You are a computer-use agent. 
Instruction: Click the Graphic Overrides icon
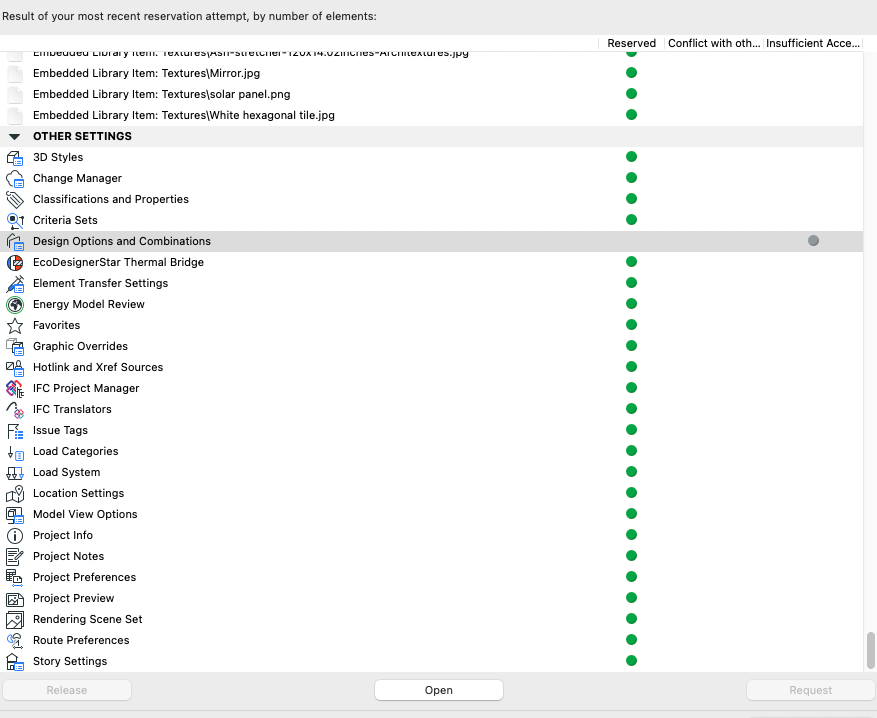(x=15, y=347)
